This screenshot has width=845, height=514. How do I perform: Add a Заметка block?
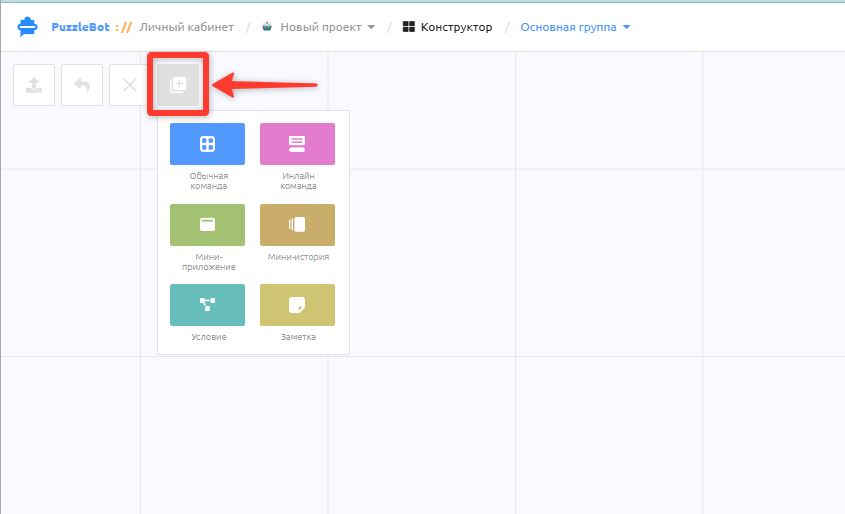pyautogui.click(x=297, y=305)
